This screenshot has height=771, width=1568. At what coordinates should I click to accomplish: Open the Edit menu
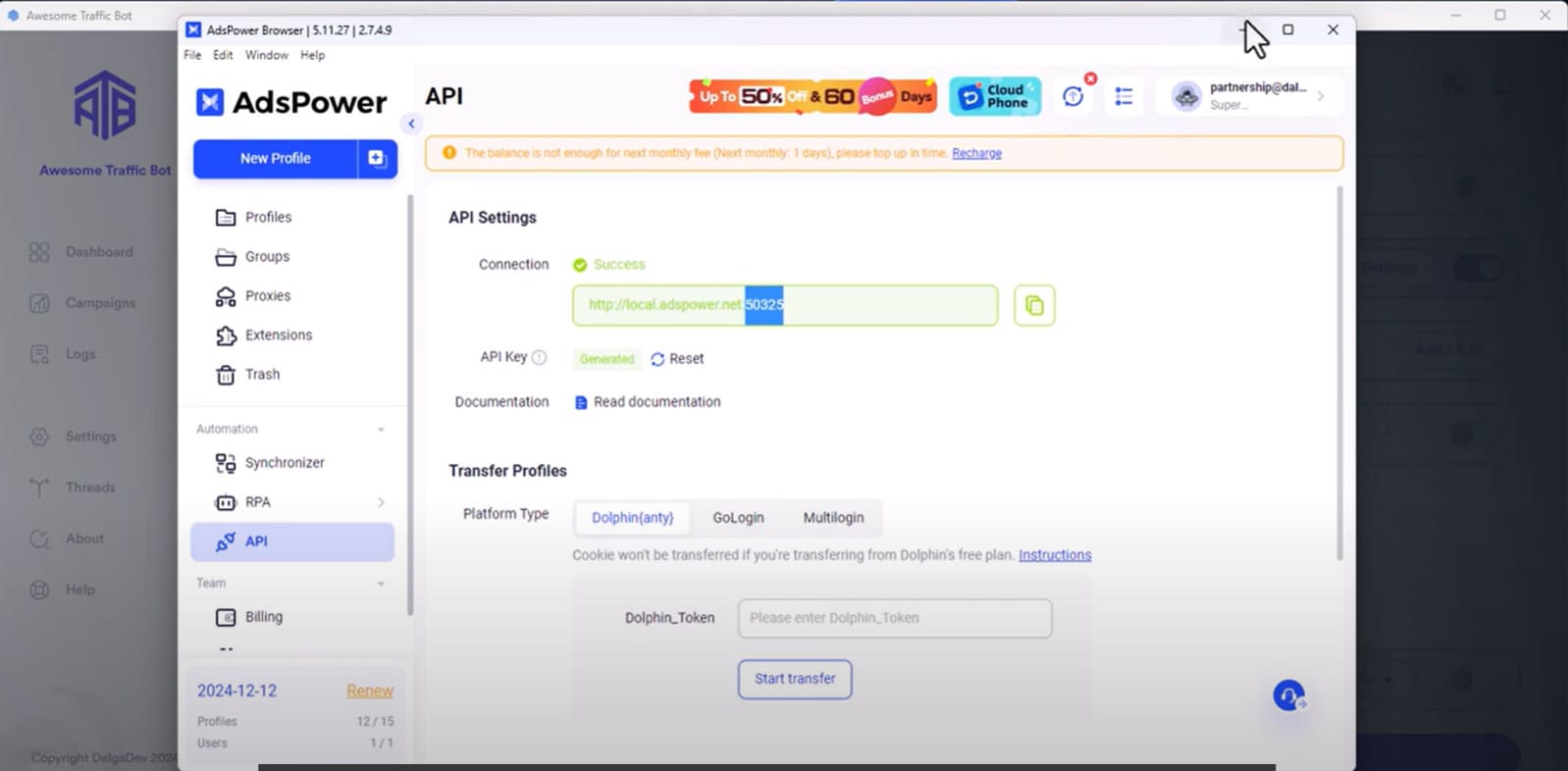coord(223,55)
